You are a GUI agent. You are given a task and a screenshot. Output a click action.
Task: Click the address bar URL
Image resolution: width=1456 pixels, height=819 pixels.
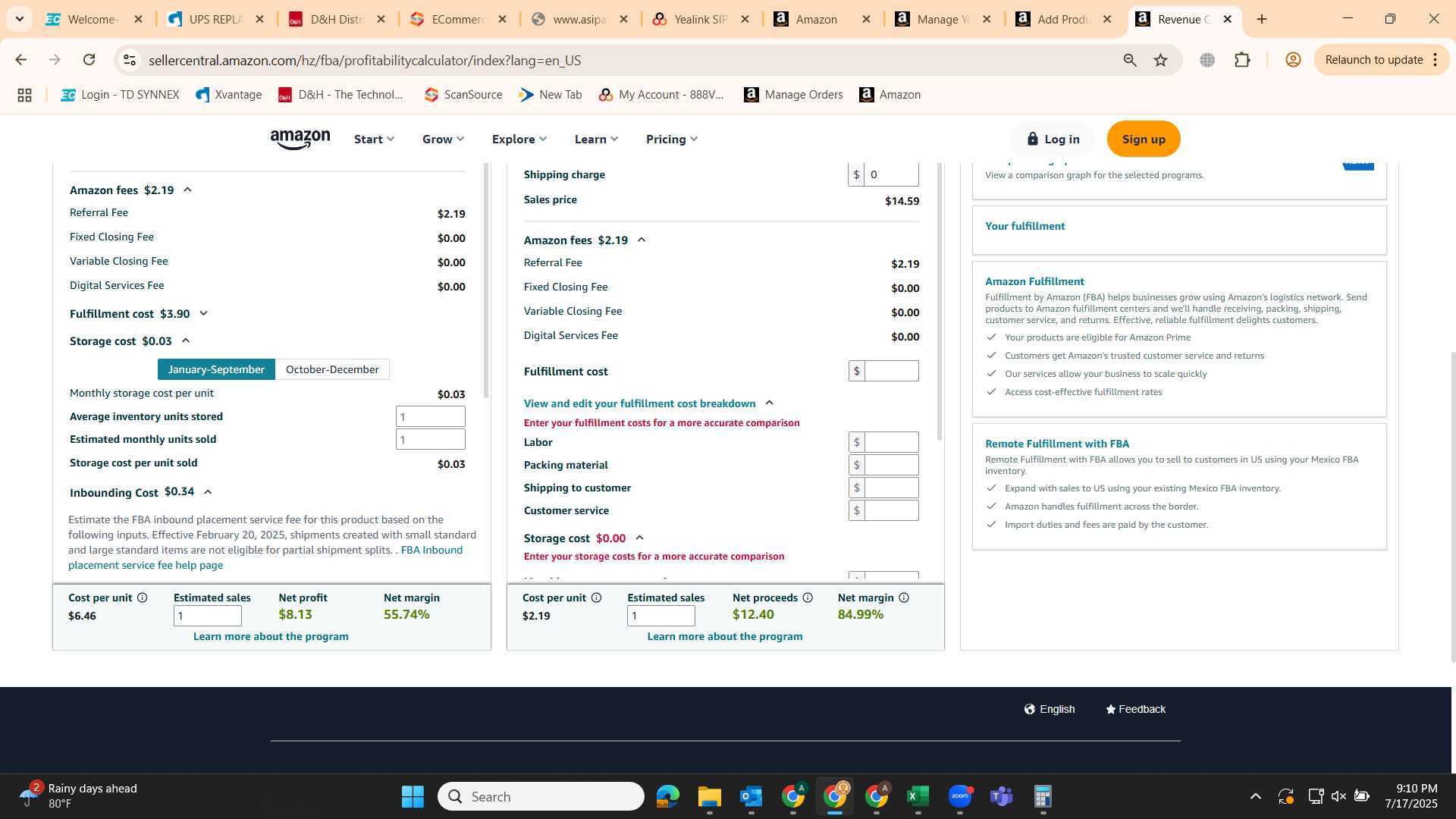[365, 60]
